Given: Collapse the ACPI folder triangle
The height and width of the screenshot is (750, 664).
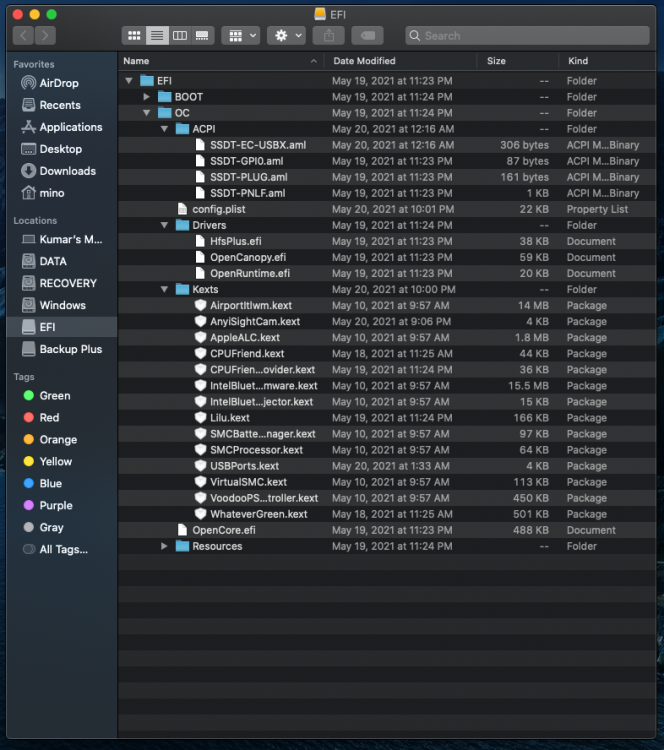Looking at the screenshot, I should coord(164,129).
